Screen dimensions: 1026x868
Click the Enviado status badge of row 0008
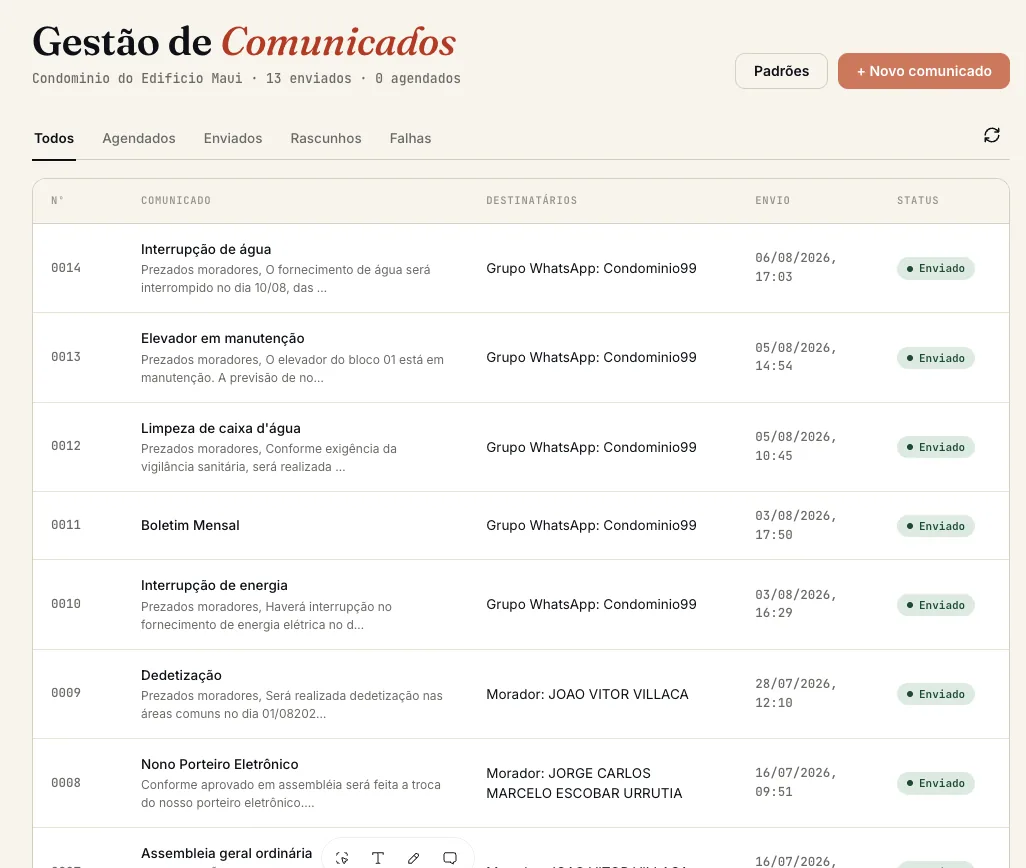[936, 783]
